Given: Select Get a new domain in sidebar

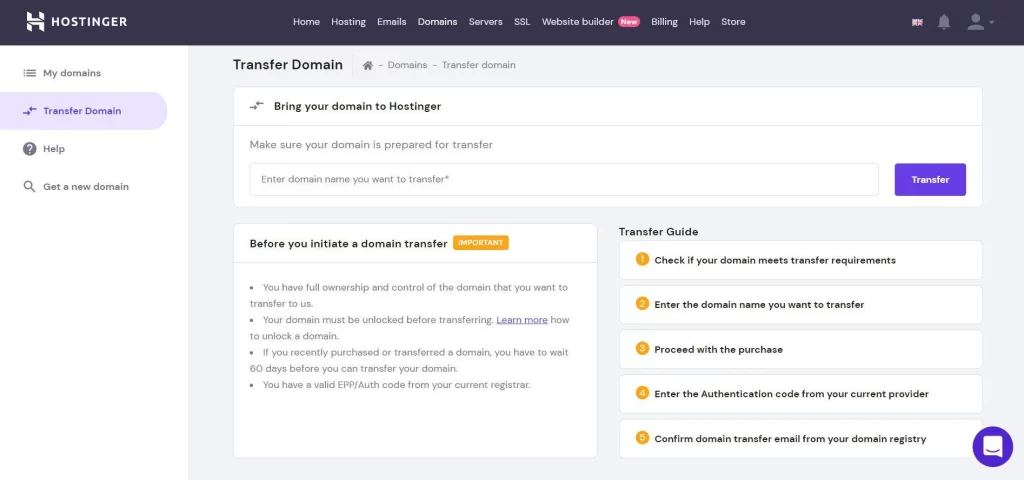Looking at the screenshot, I should pyautogui.click(x=84, y=187).
